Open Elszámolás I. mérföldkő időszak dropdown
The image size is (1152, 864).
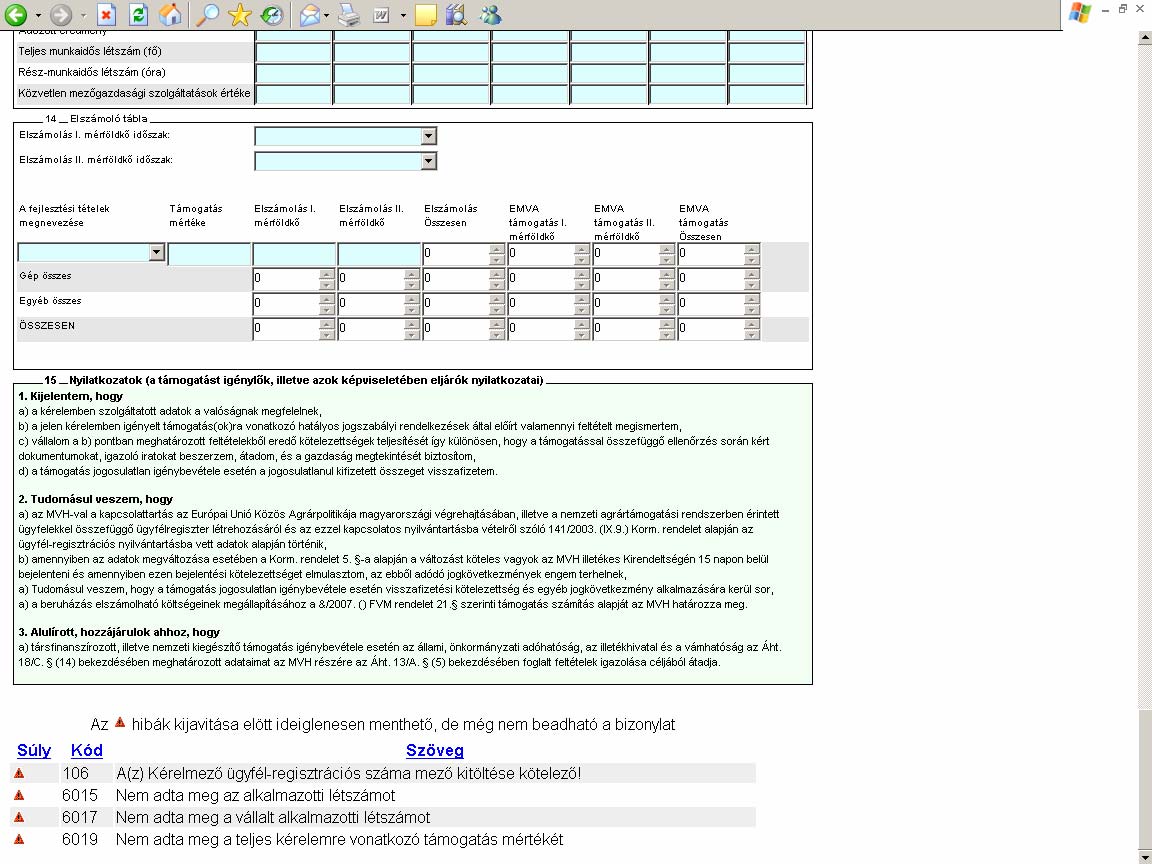pos(429,136)
